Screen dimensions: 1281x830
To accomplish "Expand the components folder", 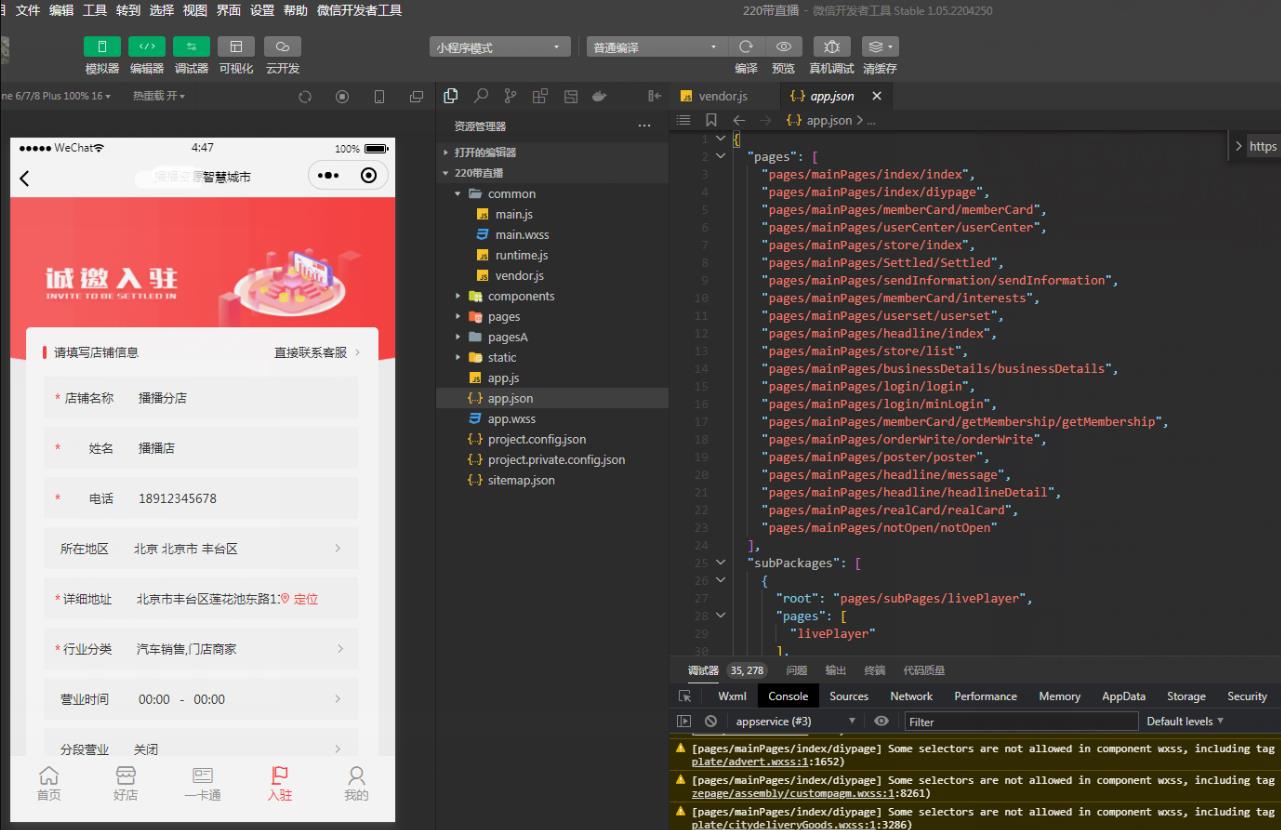I will (553, 296).
